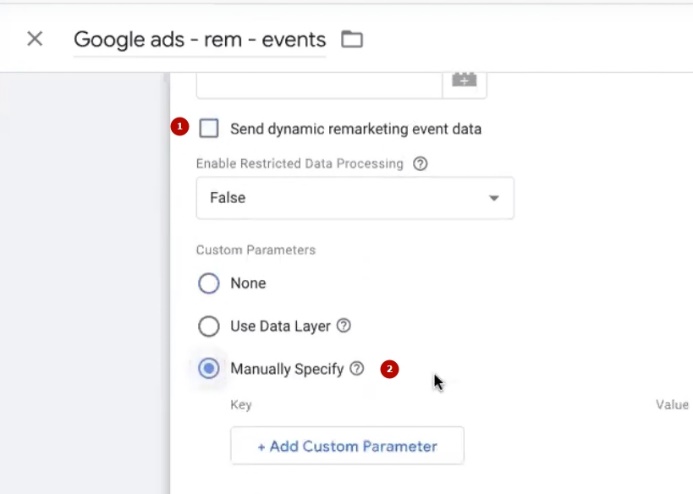693x494 pixels.
Task: Edit the tag name Google ads - rem - events
Action: coord(200,40)
